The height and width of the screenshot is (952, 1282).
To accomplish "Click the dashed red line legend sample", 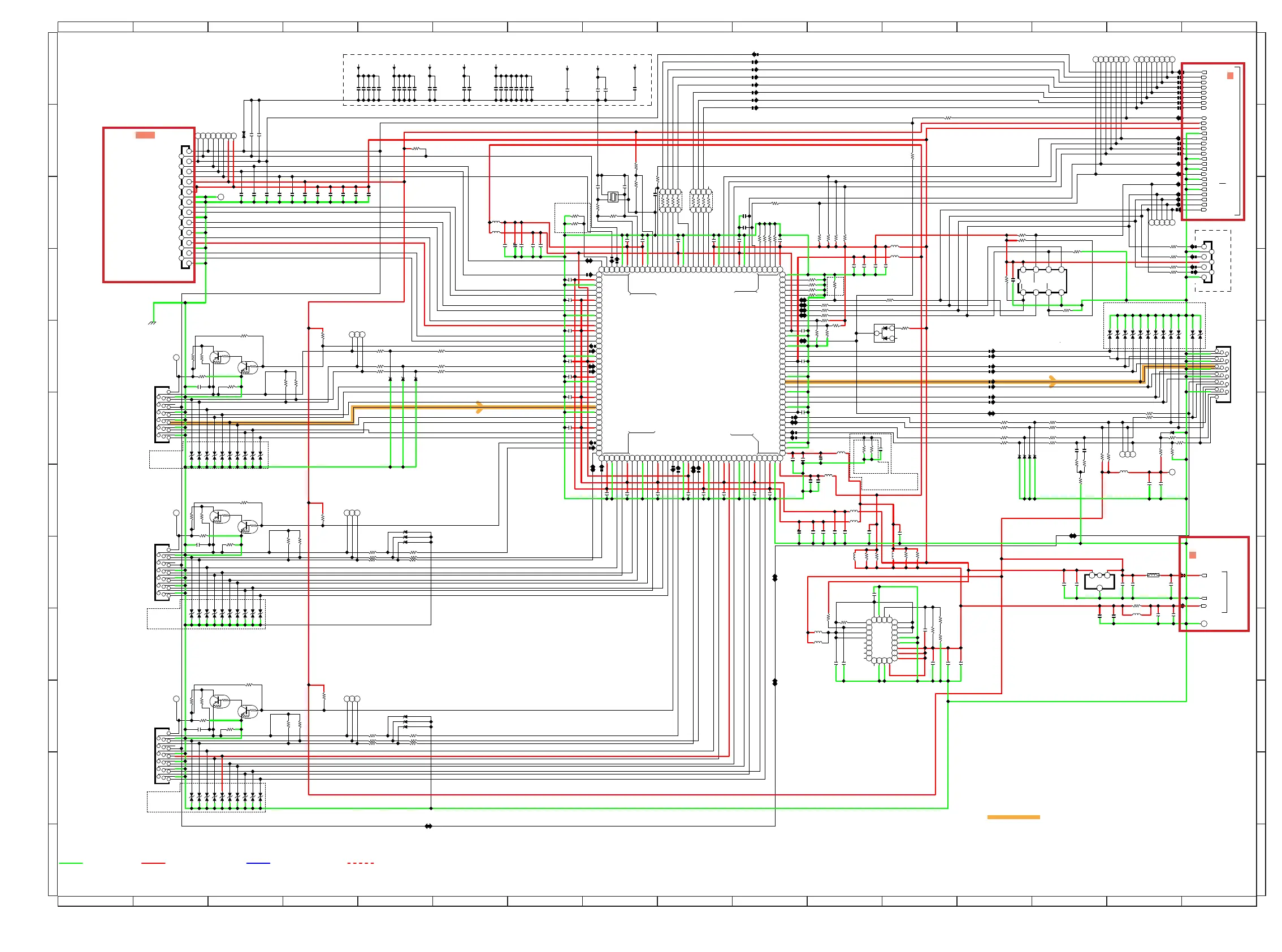I will click(361, 863).
